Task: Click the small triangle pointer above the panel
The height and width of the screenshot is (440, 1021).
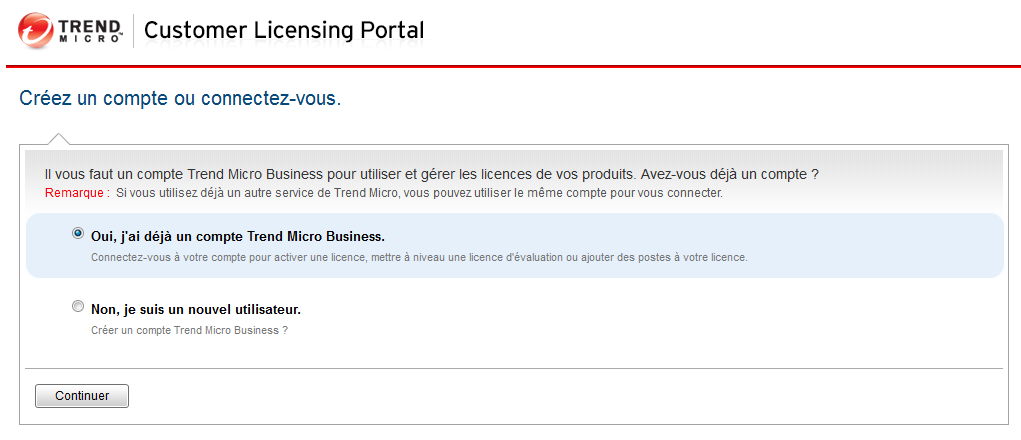Action: [59, 139]
